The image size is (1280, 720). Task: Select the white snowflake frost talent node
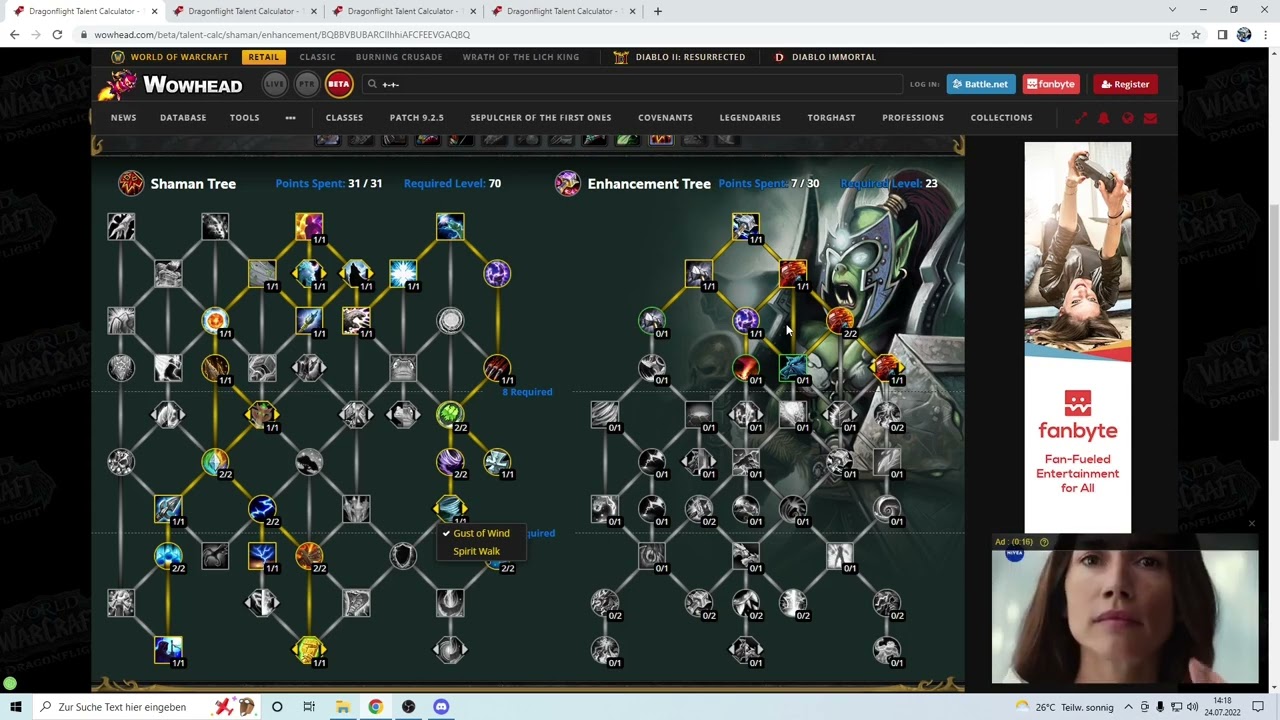point(403,273)
